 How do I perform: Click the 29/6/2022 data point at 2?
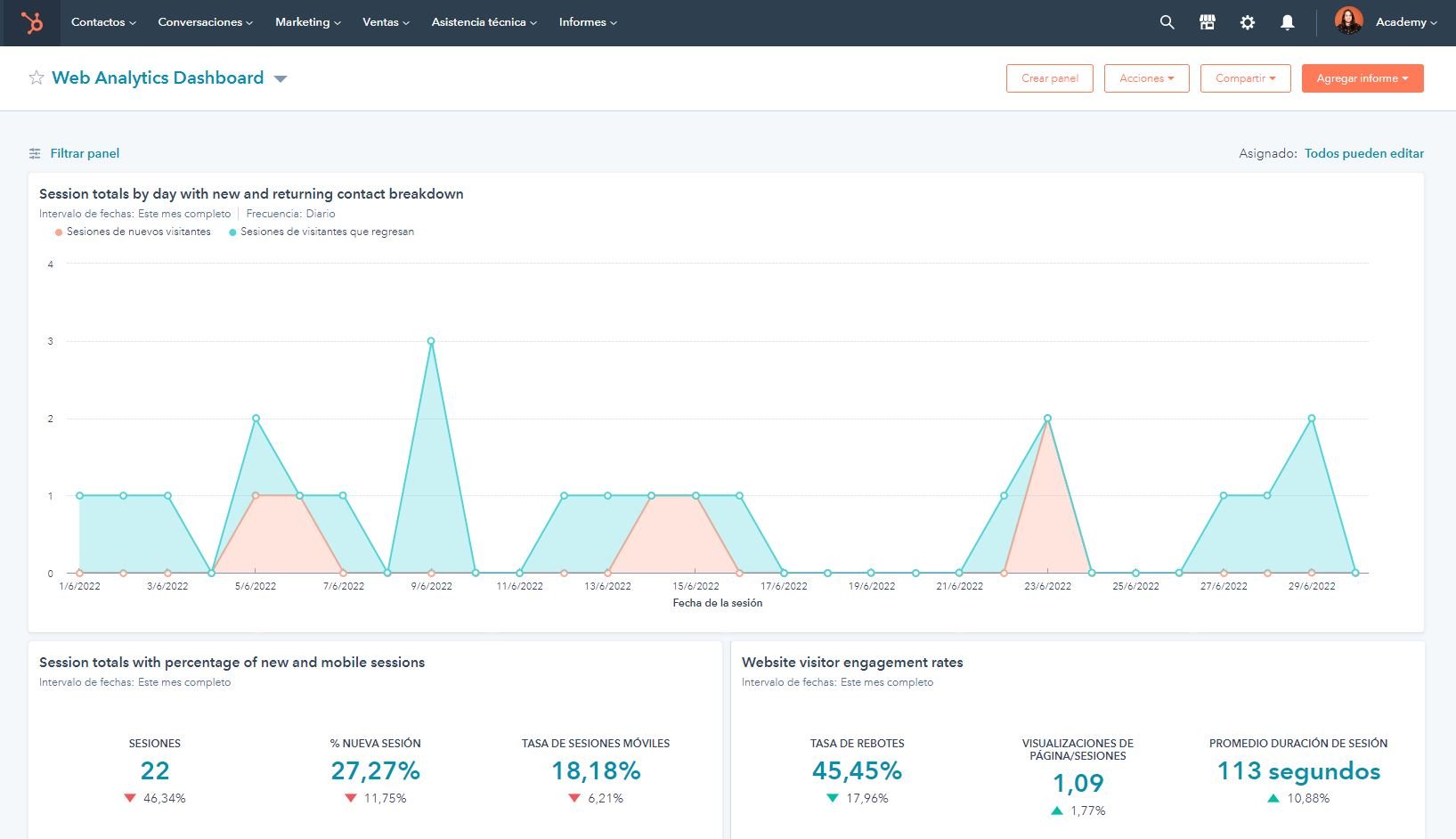pyautogui.click(x=1312, y=419)
